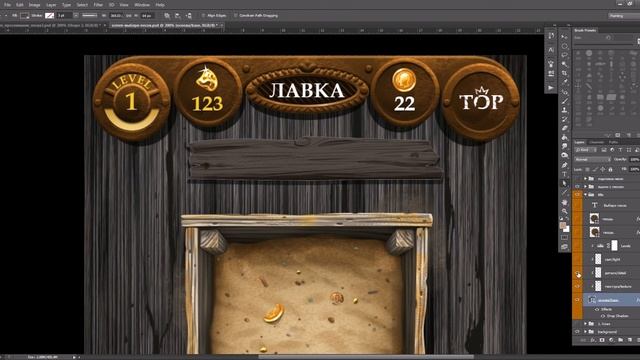Image resolution: width=640 pixels, height=360 pixels.
Task: Select the Elliptical Marquee tool
Action: click(565, 46)
